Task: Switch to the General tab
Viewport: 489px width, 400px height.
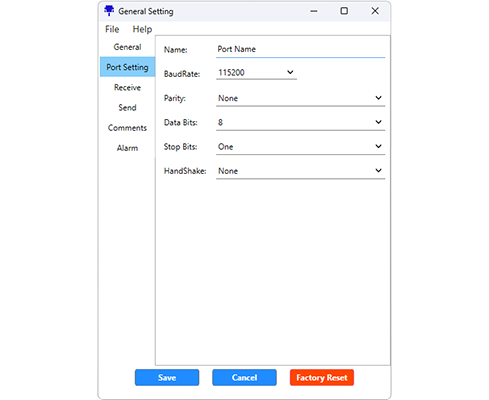Action: coord(127,47)
